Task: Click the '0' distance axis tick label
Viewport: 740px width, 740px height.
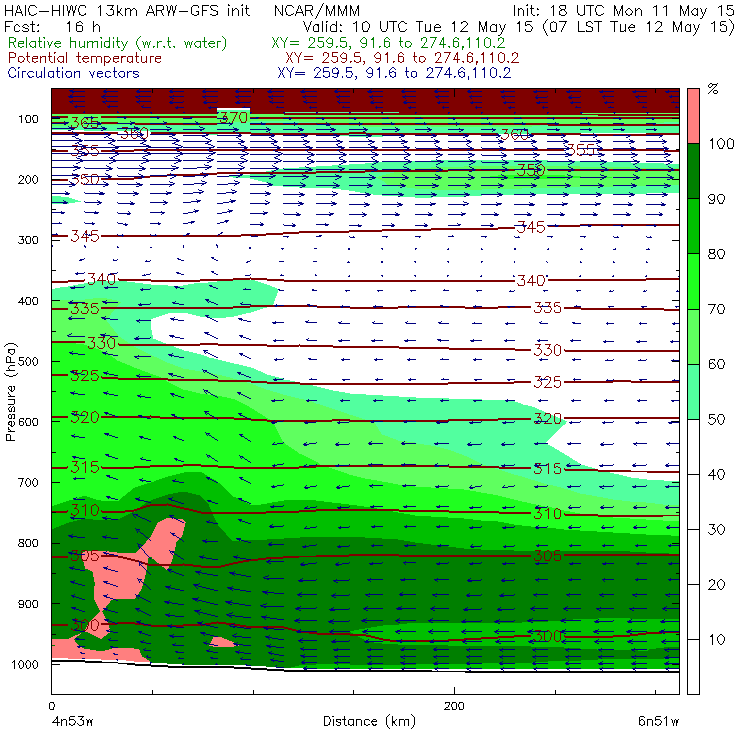Action: tap(52, 706)
